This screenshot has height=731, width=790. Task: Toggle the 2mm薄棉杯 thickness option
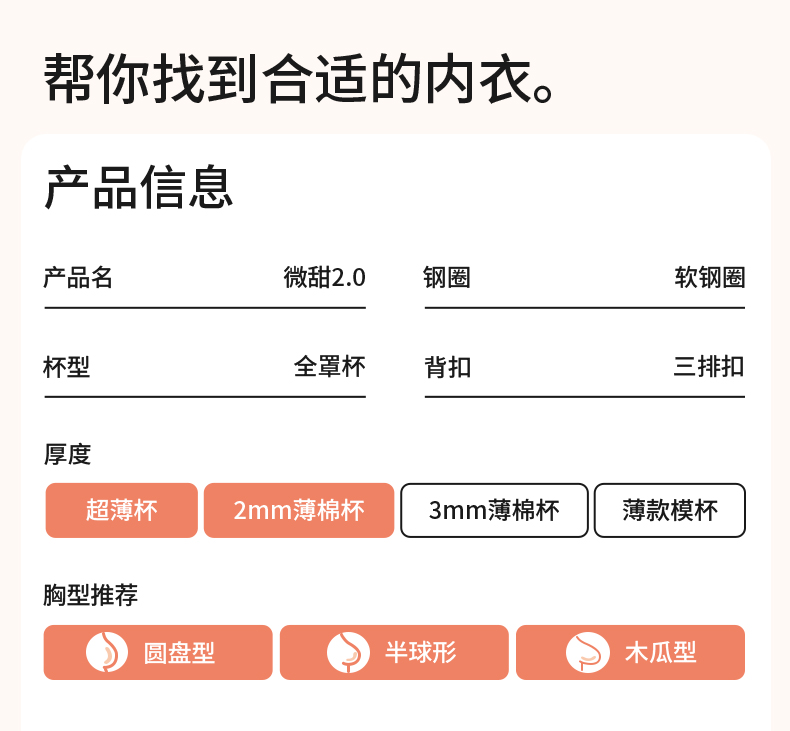[x=299, y=511]
